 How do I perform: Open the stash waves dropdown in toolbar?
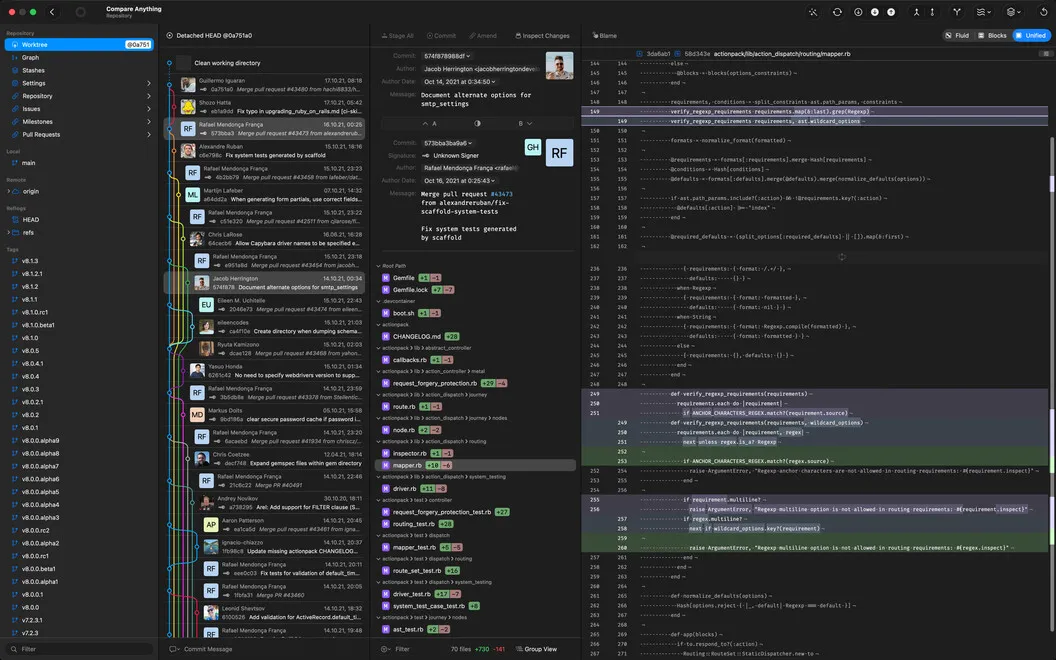click(983, 12)
